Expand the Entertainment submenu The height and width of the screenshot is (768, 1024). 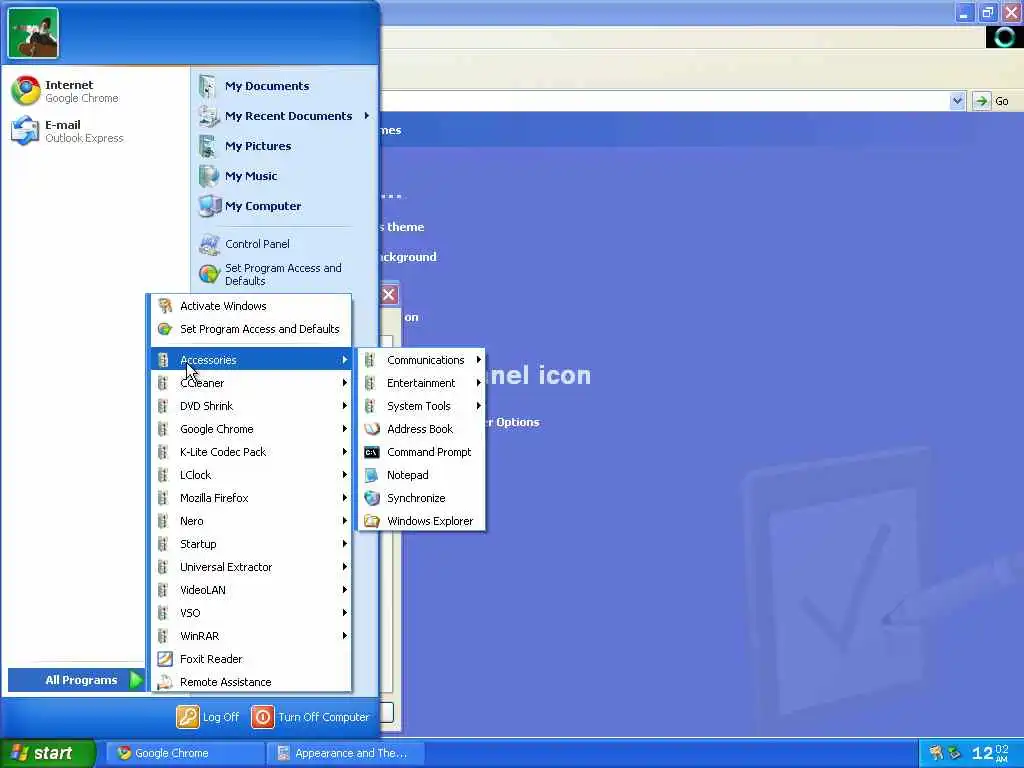421,383
